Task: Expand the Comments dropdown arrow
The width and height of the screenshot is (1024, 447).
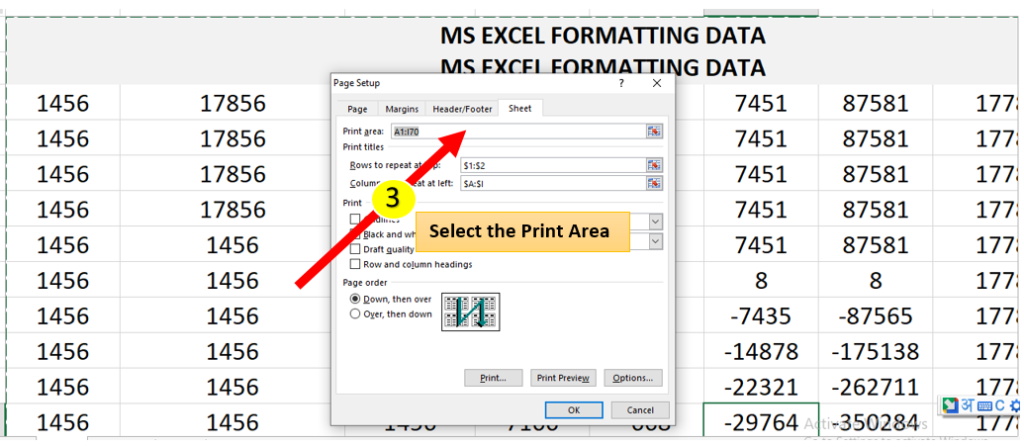Action: coord(656,222)
